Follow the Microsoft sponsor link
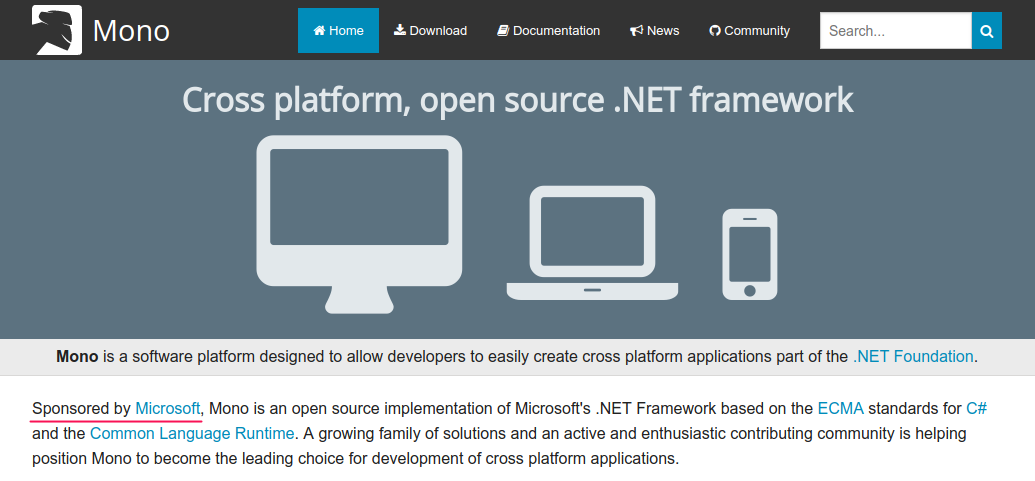1035x481 pixels. (168, 409)
